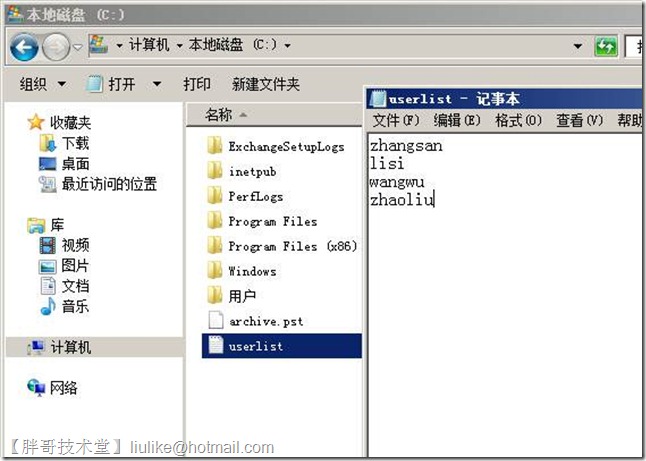Image resolution: width=646 pixels, height=461 pixels.
Task: Open the 格式(O) menu in Notepad
Action: [x=518, y=120]
